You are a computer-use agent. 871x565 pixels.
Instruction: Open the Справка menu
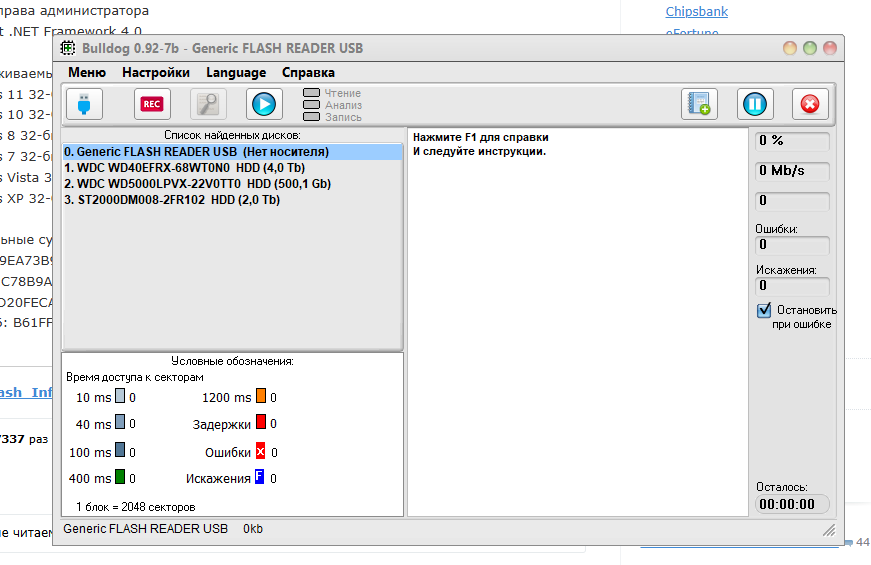tap(308, 73)
